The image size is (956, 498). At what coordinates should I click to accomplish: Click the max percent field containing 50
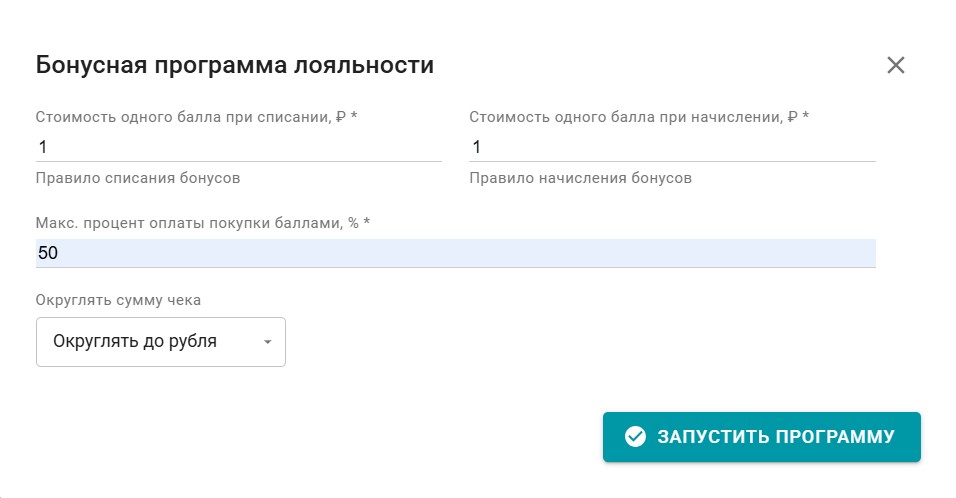pyautogui.click(x=455, y=253)
